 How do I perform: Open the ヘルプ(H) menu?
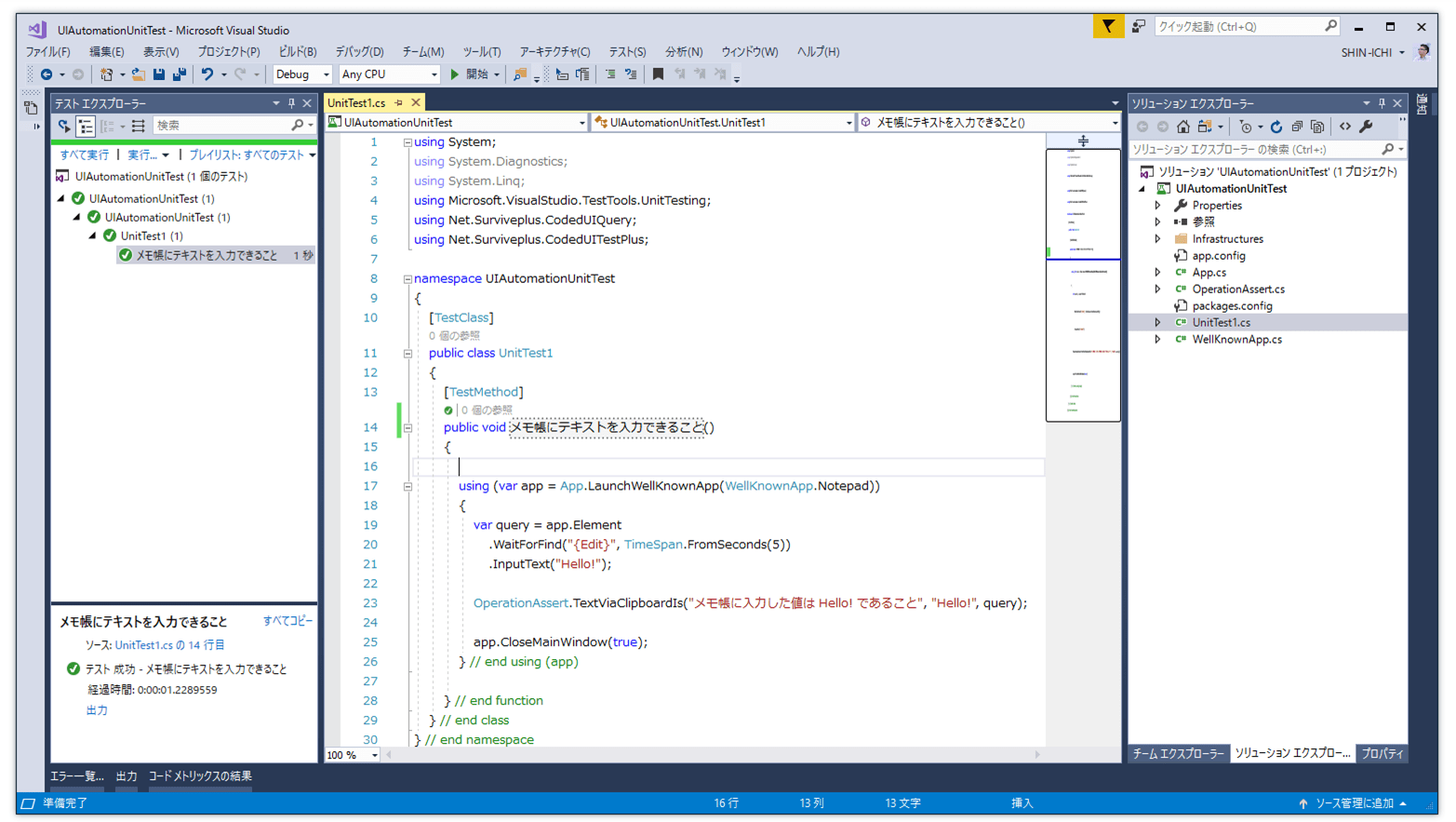point(818,52)
